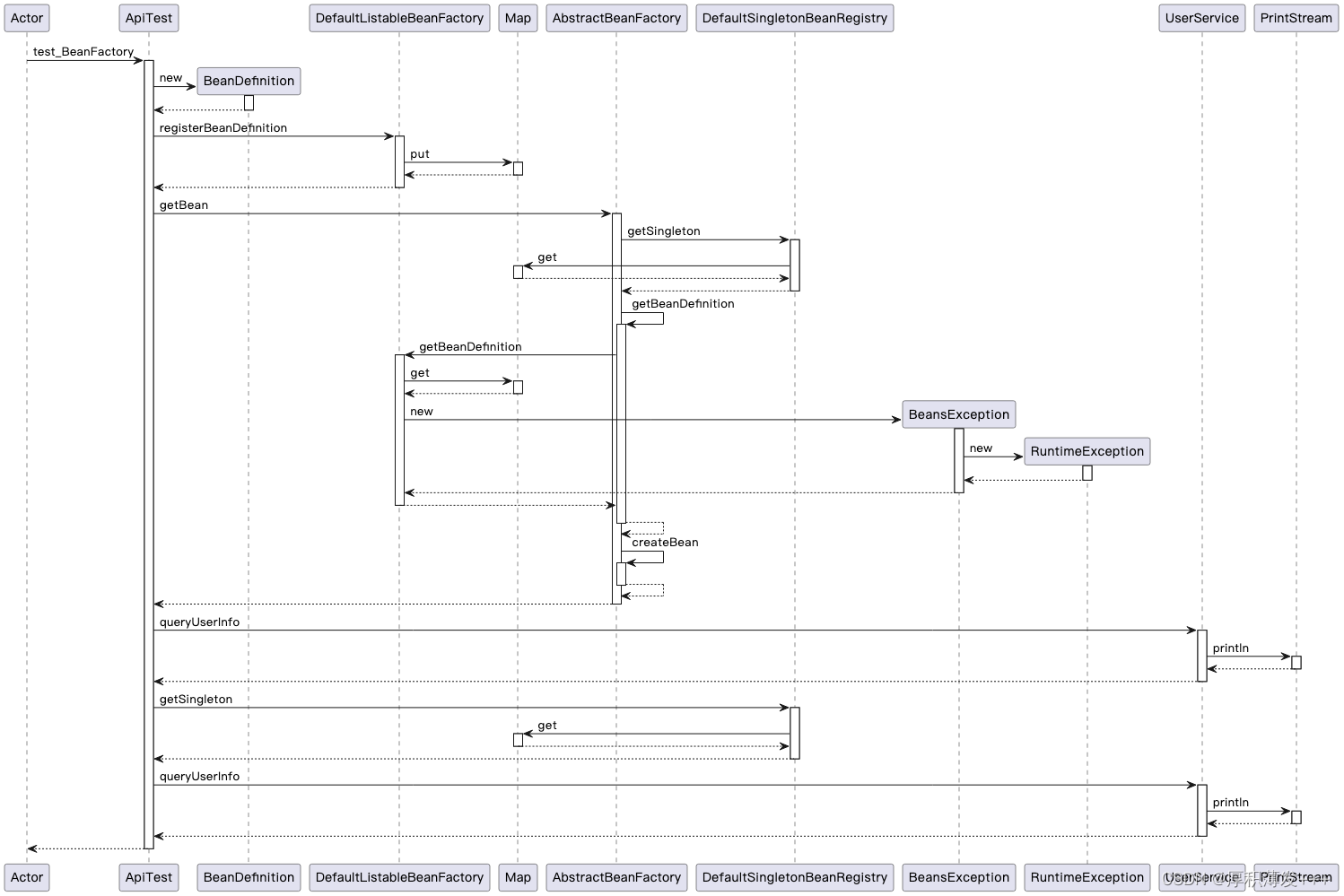Click the Actor participant box in the header row
This screenshot has height=896, width=1344.
[x=27, y=18]
